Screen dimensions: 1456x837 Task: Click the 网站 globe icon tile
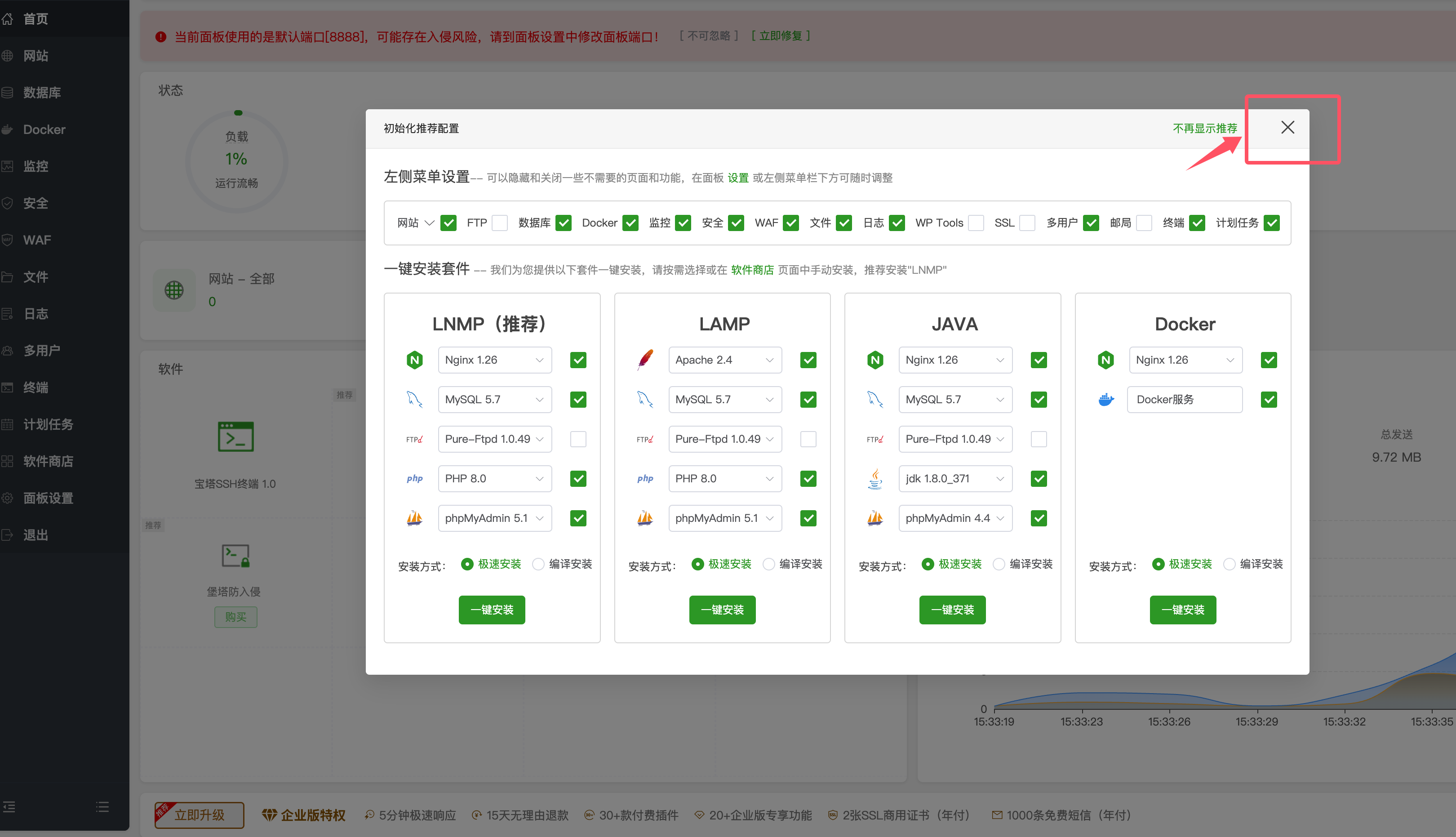pos(174,290)
